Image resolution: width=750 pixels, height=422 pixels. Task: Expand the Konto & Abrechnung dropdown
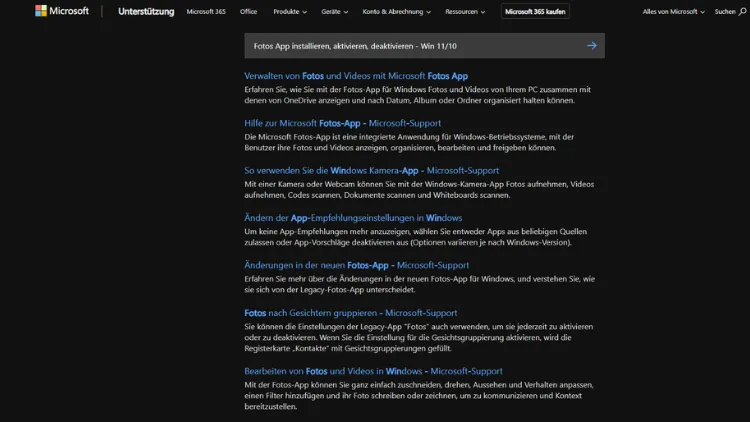396,11
